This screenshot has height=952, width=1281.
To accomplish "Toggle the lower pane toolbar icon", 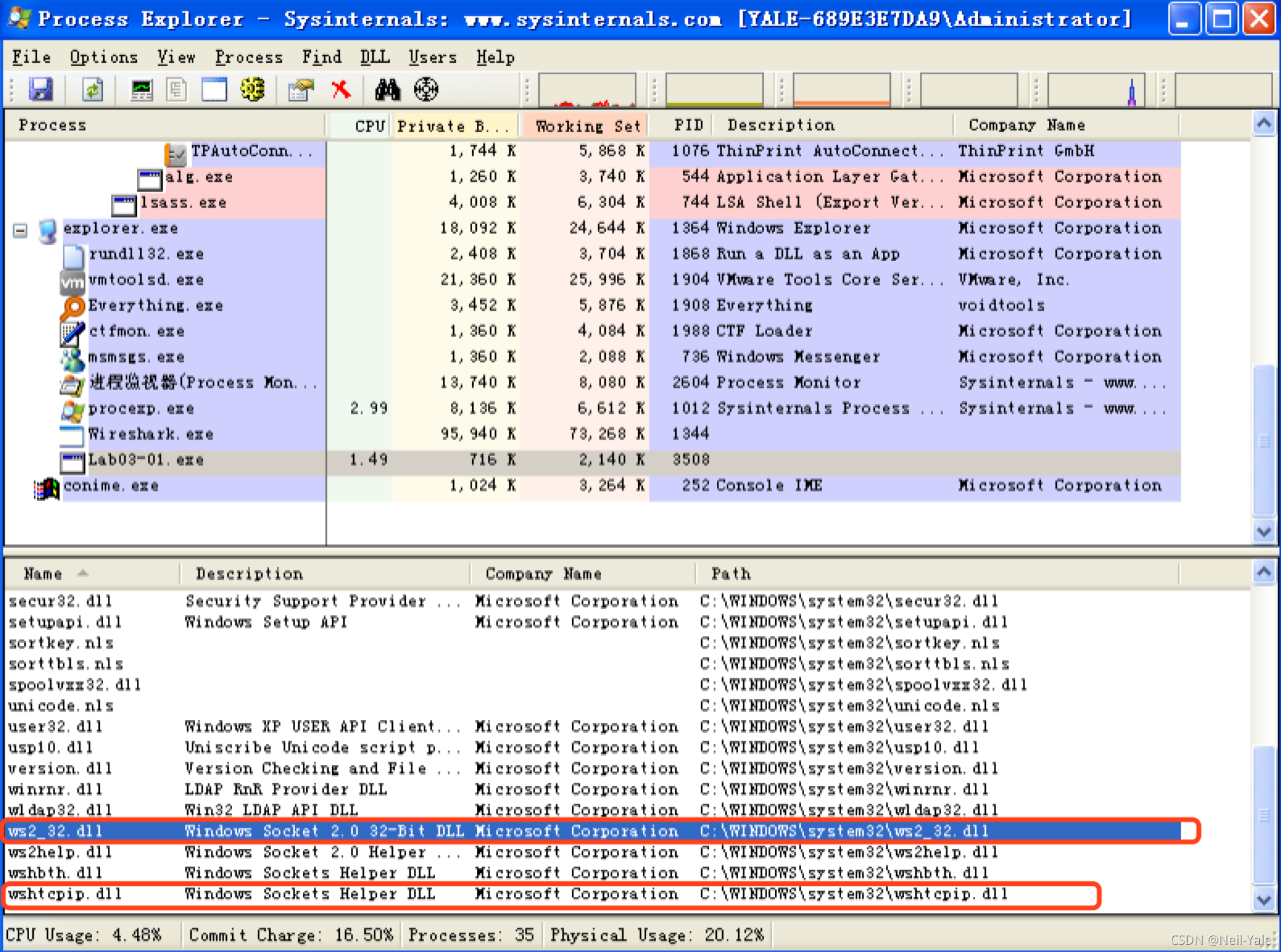I will [x=214, y=89].
